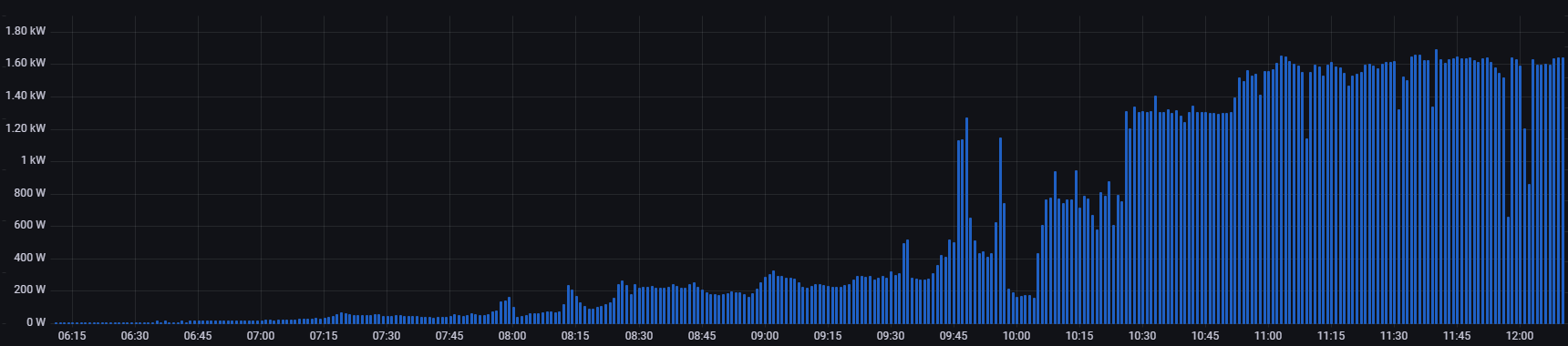Click the 11:00 time axis label

click(x=1268, y=336)
